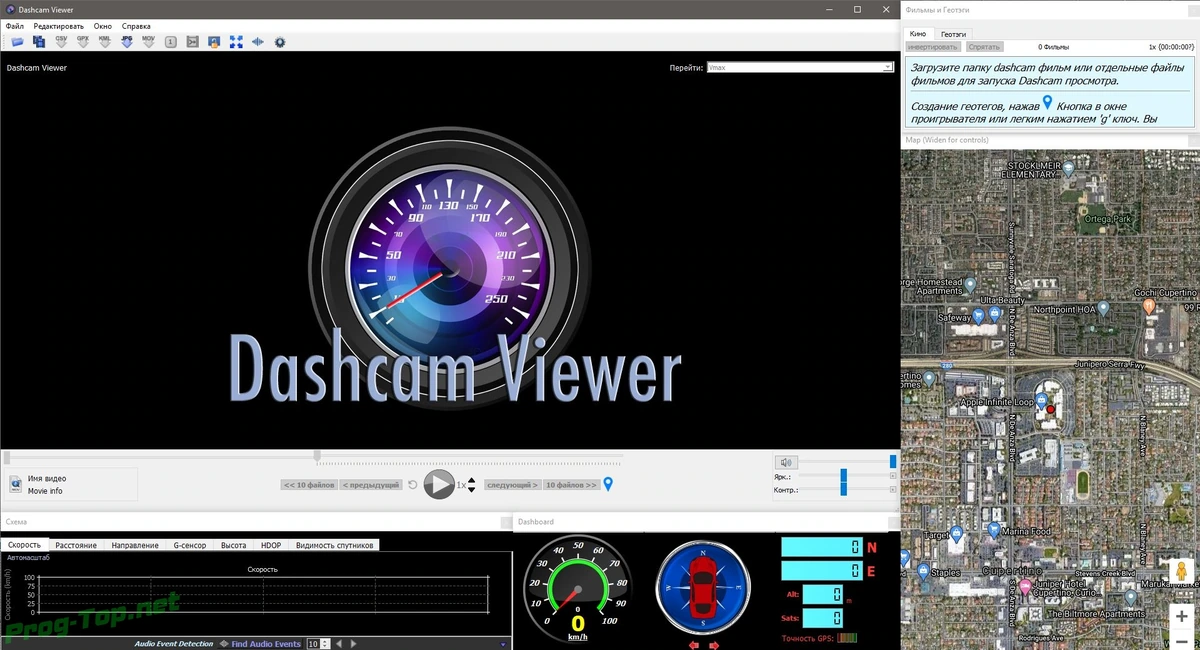The height and width of the screenshot is (650, 1200).
Task: Open settings gear in toolbar
Action: [x=280, y=42]
